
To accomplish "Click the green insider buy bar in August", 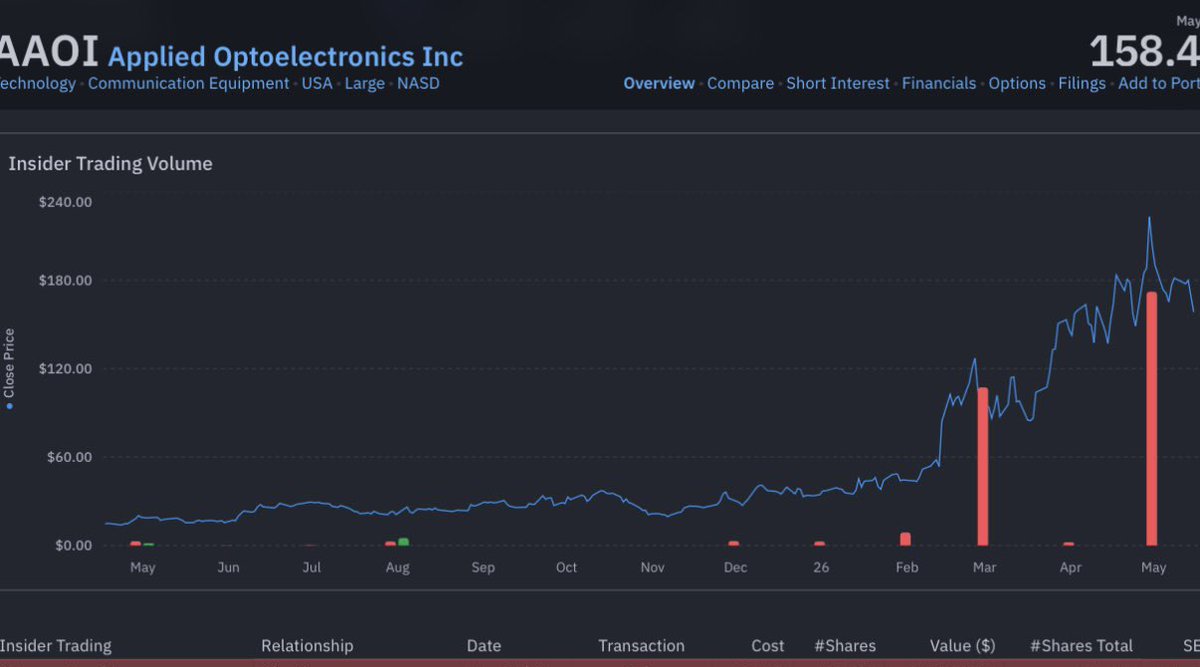I will [403, 542].
